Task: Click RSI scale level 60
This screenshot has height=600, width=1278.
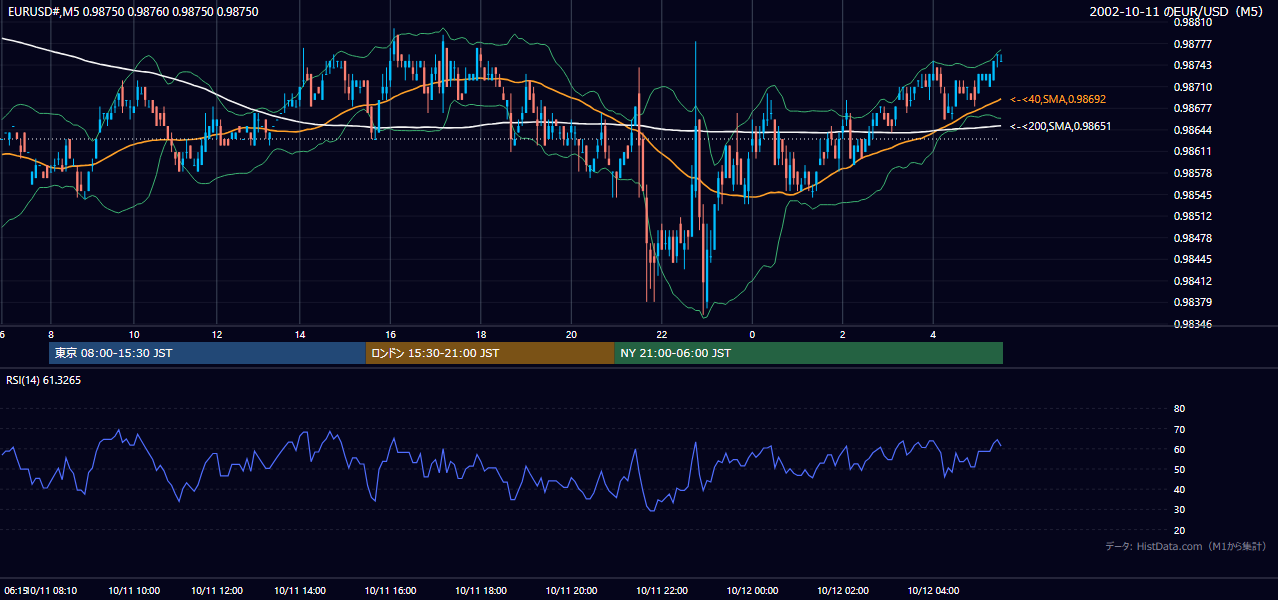Action: (1179, 449)
